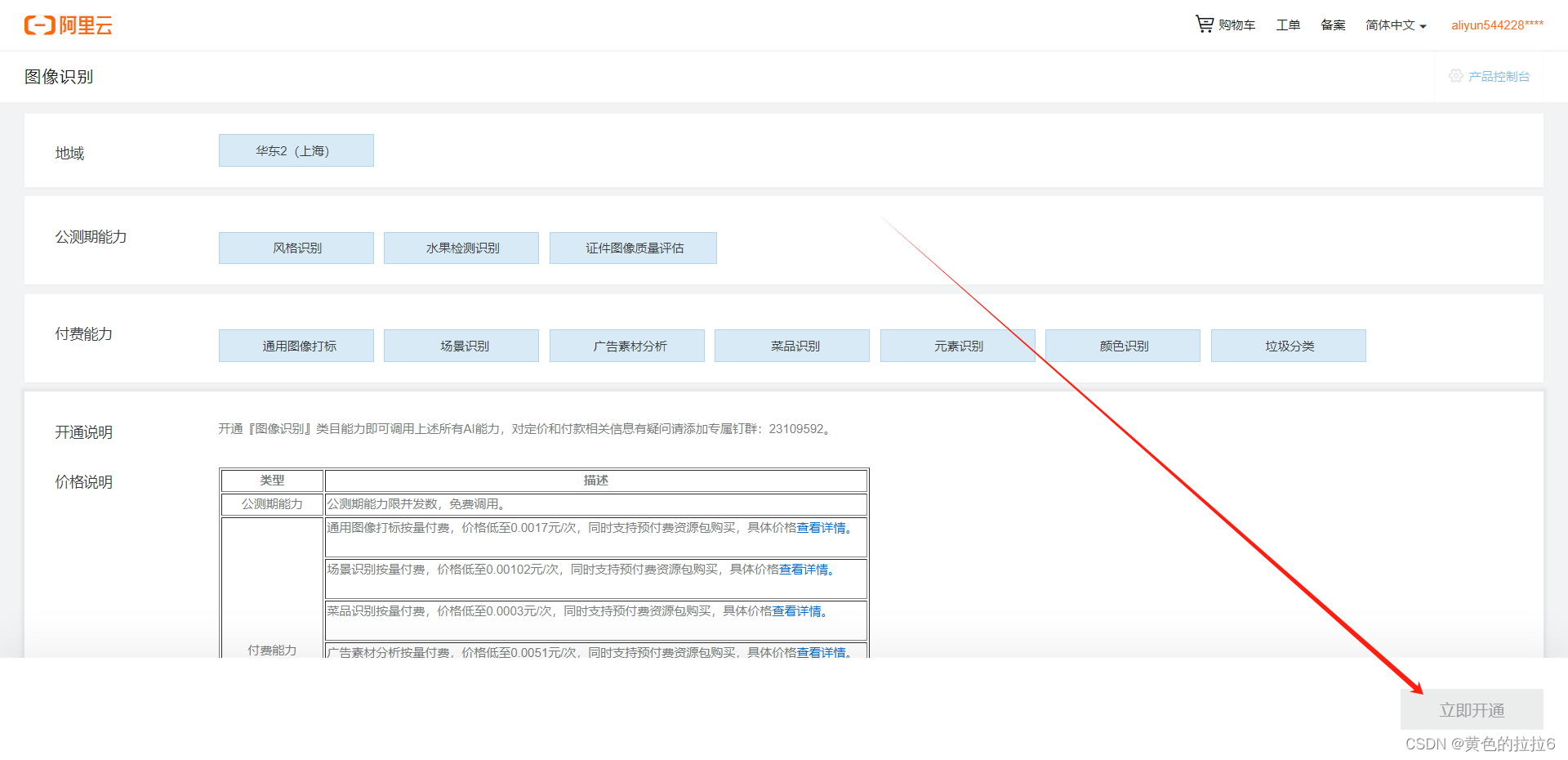Viewport: 1568px width, 760px height.
Task: Click the 立即开通 button
Action: point(1472,709)
